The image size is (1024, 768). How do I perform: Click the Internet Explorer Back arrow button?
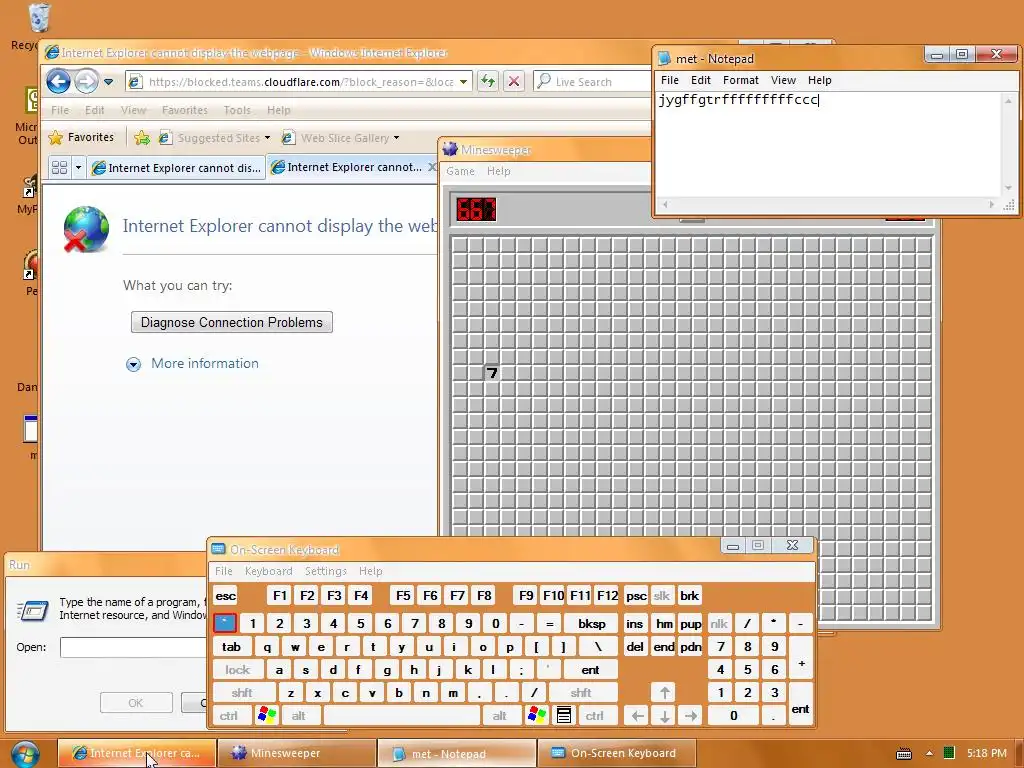pyautogui.click(x=58, y=82)
